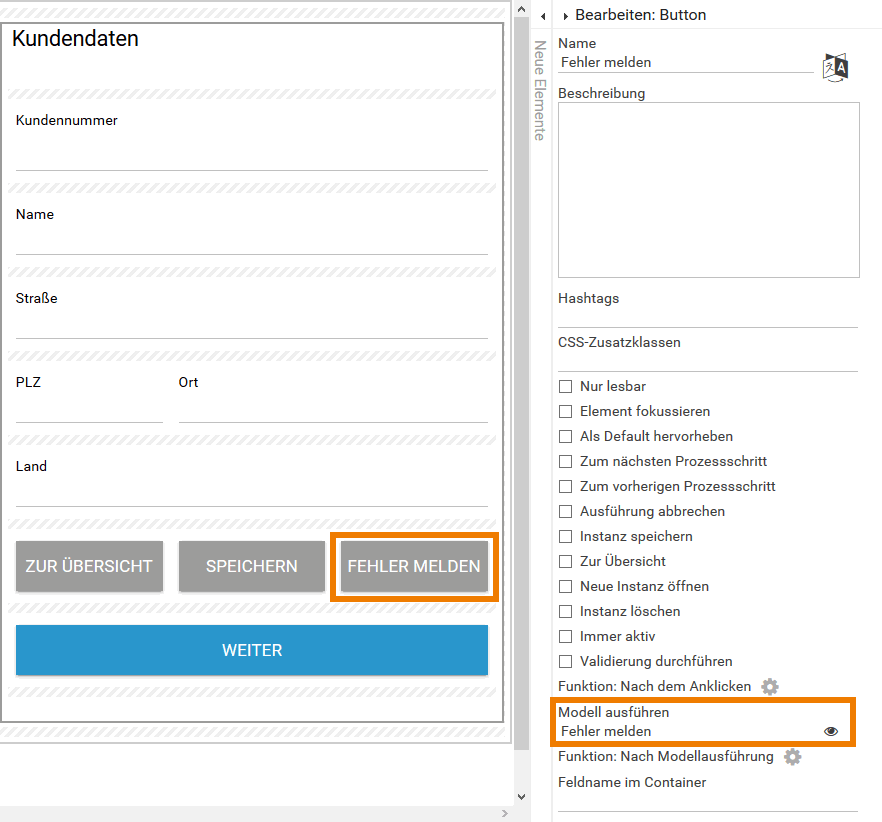The height and width of the screenshot is (822, 882).
Task: Enable the Nur lesbar checkbox
Action: [x=566, y=386]
